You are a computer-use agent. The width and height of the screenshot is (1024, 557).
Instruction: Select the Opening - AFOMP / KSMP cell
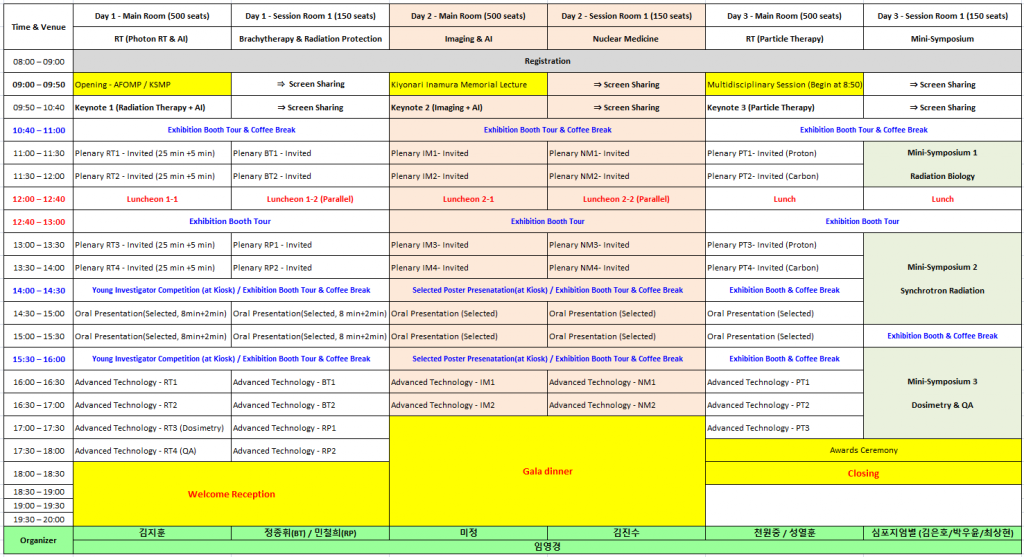coord(152,85)
